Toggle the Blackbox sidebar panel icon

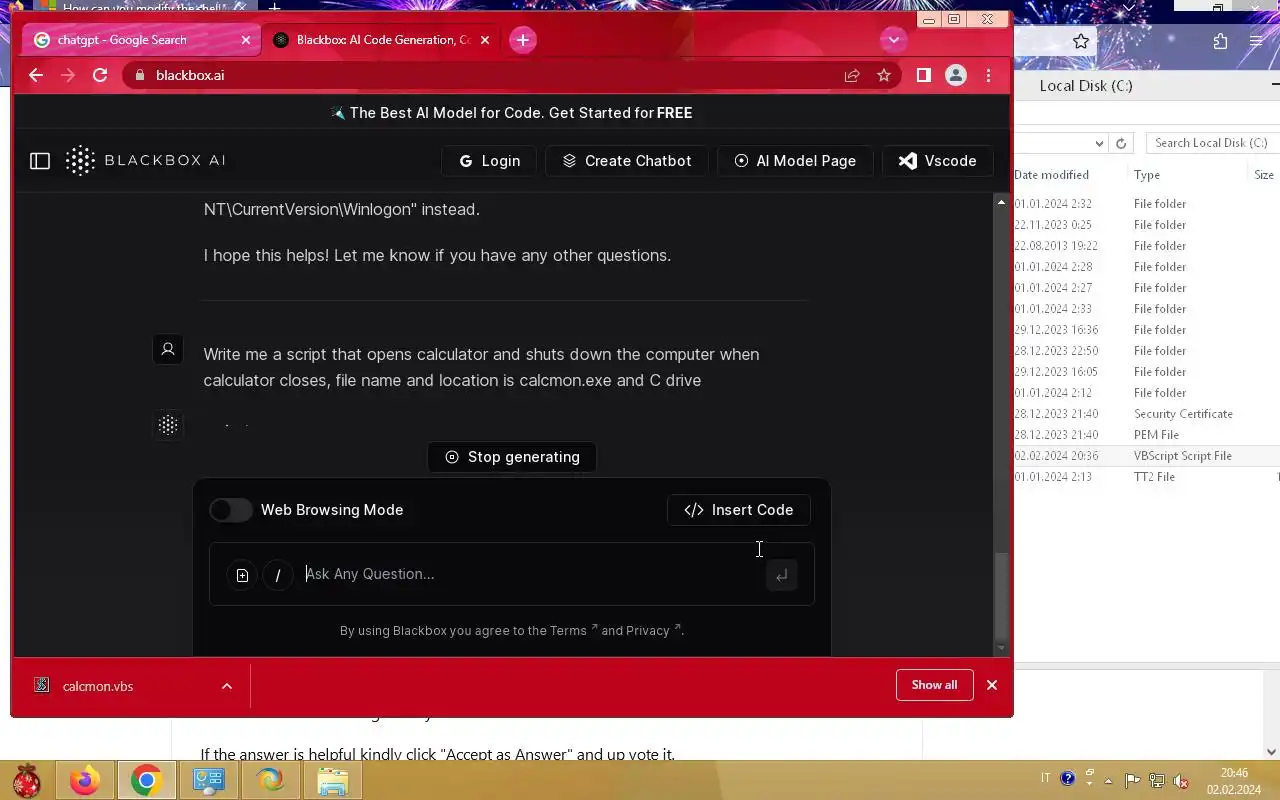click(x=40, y=161)
